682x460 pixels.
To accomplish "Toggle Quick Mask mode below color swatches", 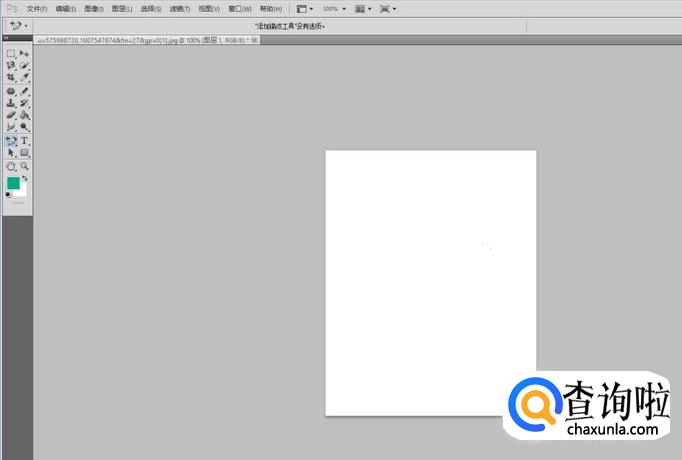I will tap(18, 203).
